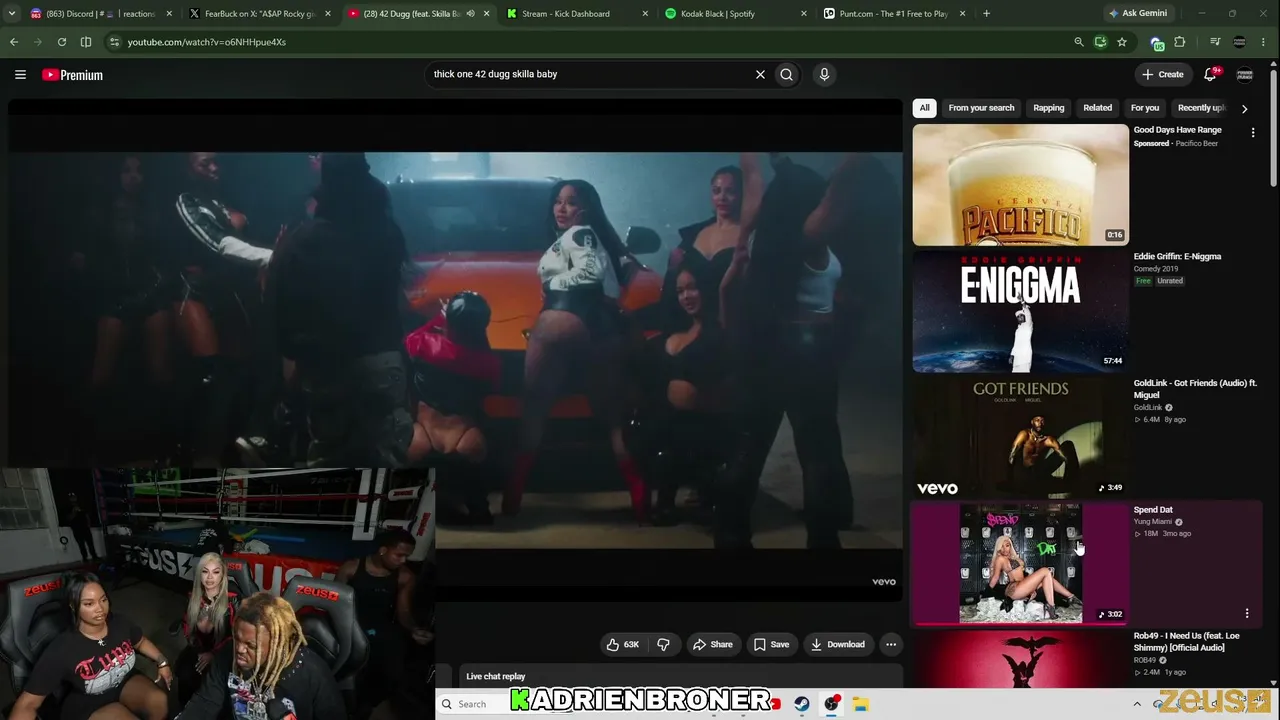
Task: Play the Rob49 I Need Us thumbnail
Action: pyautogui.click(x=1020, y=659)
